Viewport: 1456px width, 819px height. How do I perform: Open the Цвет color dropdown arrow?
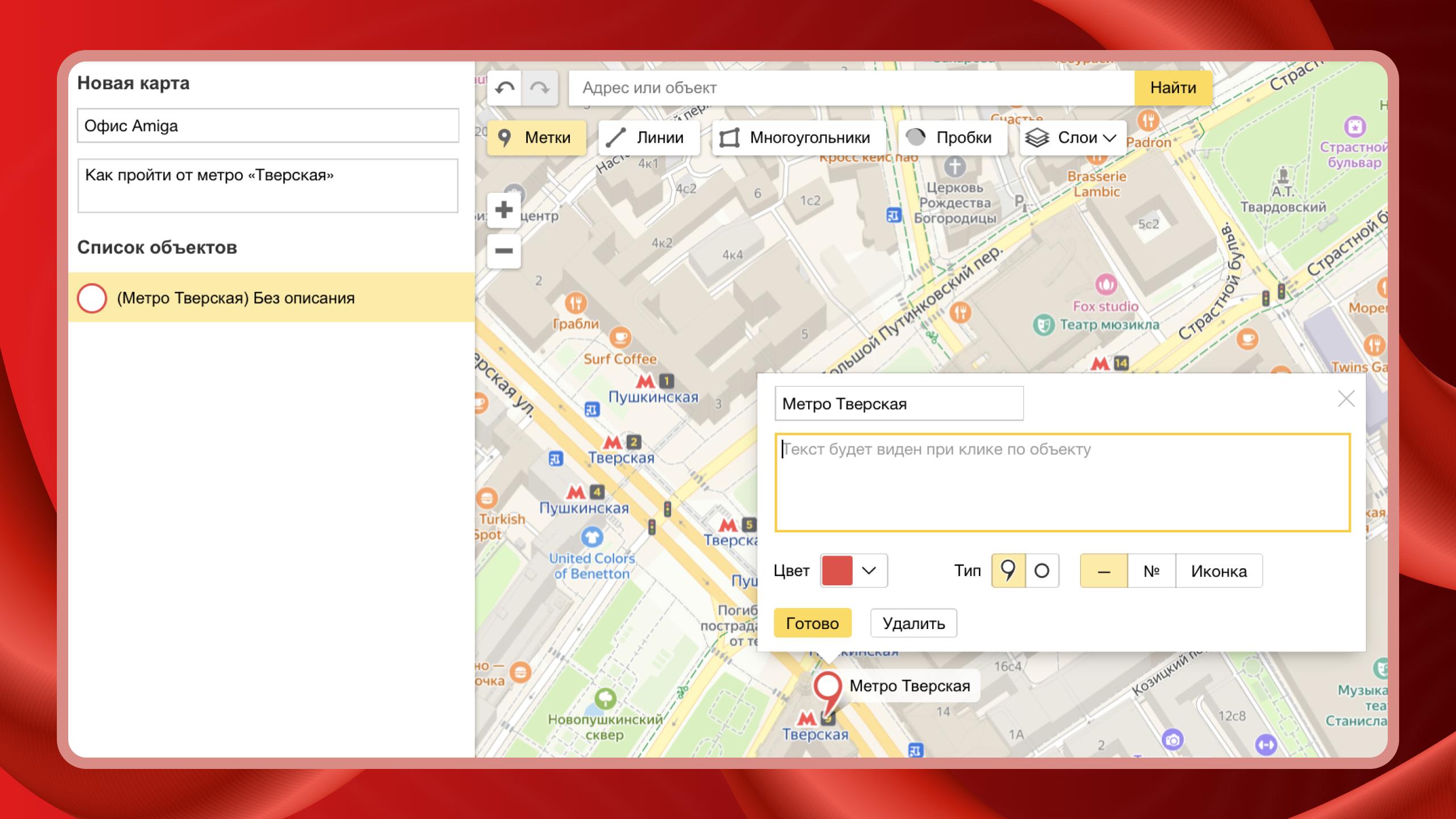click(869, 570)
